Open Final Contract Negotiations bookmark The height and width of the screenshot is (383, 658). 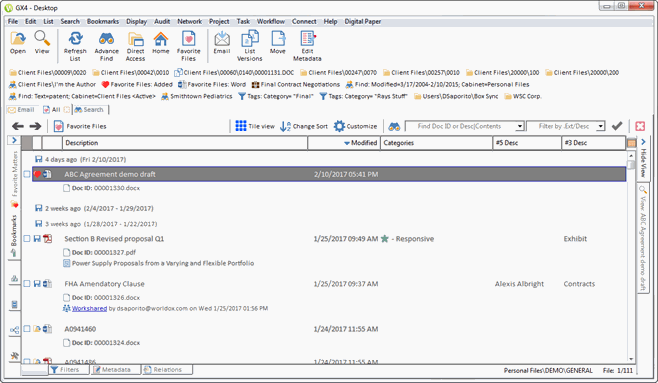point(296,84)
